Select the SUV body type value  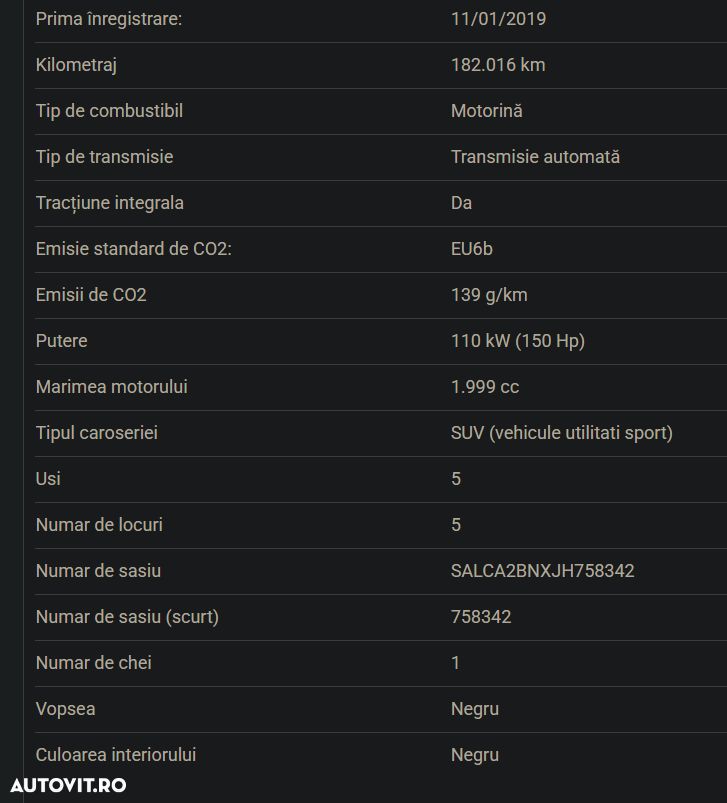pyautogui.click(x=561, y=433)
